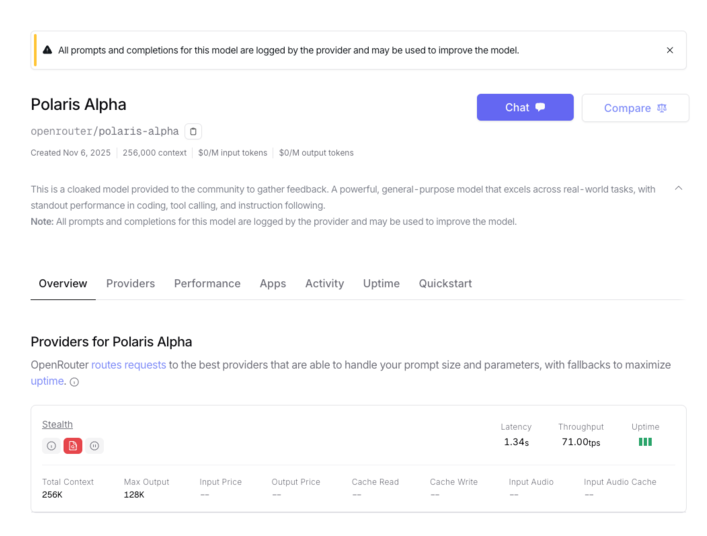Open the Stealth provider link
Image resolution: width=707 pixels, height=536 pixels.
pos(57,425)
